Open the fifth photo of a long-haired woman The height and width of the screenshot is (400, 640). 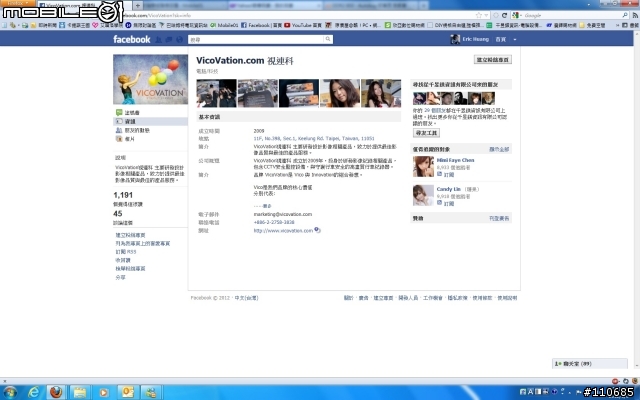click(381, 93)
